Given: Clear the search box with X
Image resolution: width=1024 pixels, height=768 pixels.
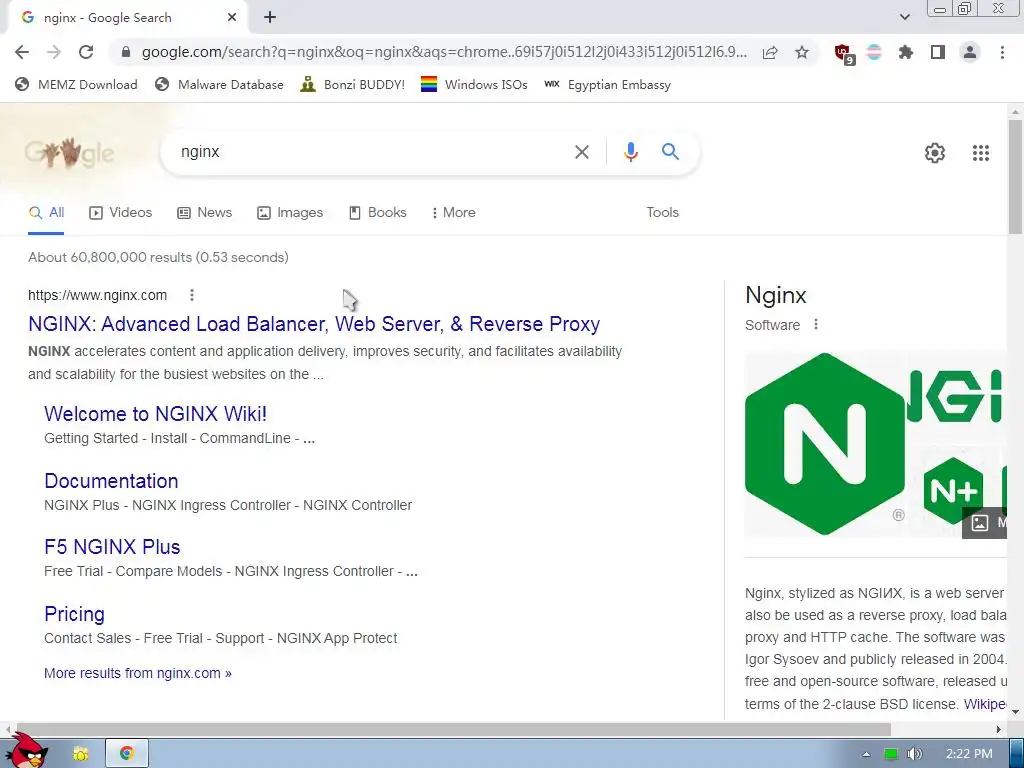Looking at the screenshot, I should pos(581,152).
